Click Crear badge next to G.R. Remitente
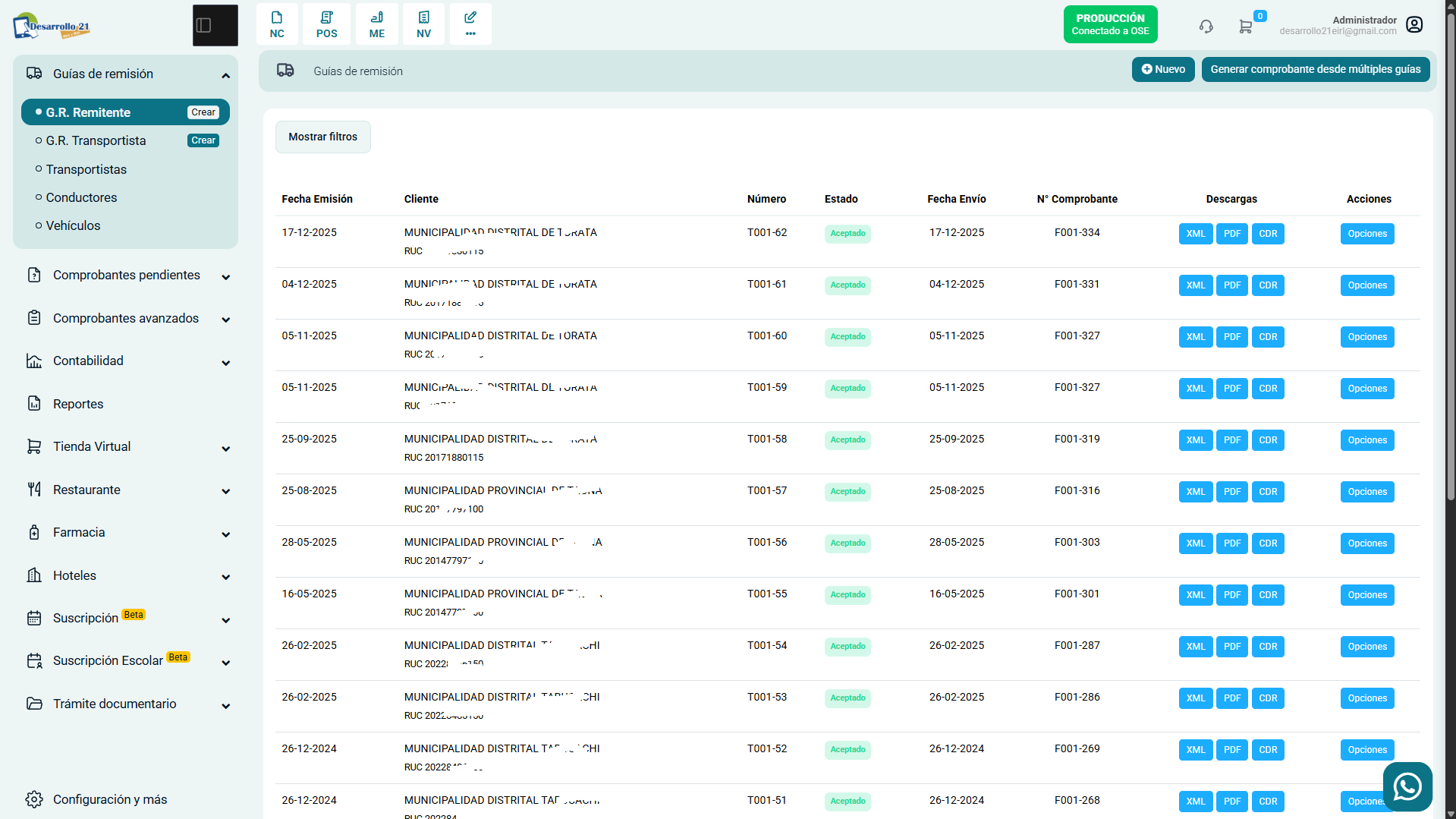Image resolution: width=1456 pixels, height=819 pixels. coord(203,112)
